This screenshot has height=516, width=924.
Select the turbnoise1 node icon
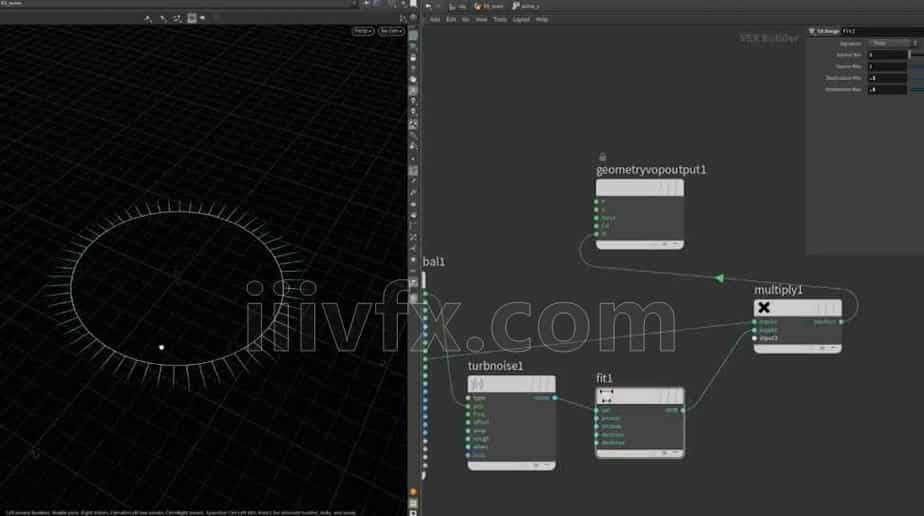478,384
